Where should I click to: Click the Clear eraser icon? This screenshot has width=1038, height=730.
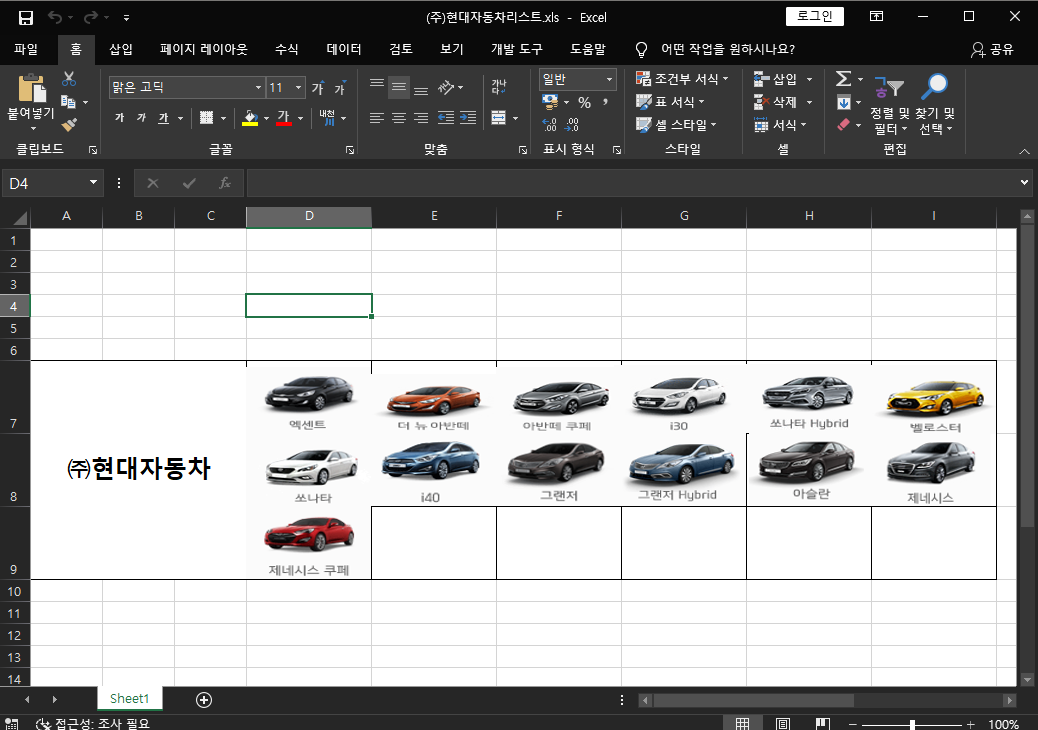[x=843, y=124]
